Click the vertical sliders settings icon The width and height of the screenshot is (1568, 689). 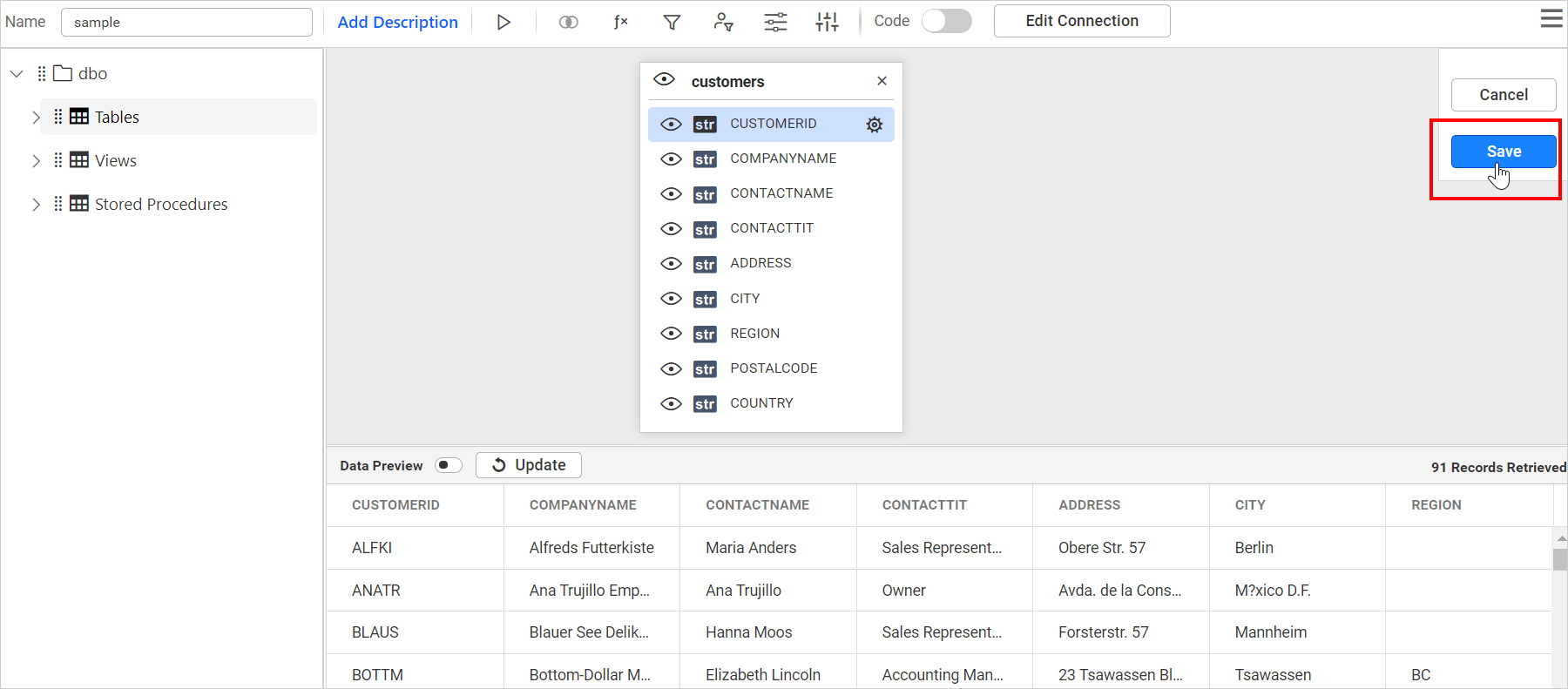click(827, 22)
